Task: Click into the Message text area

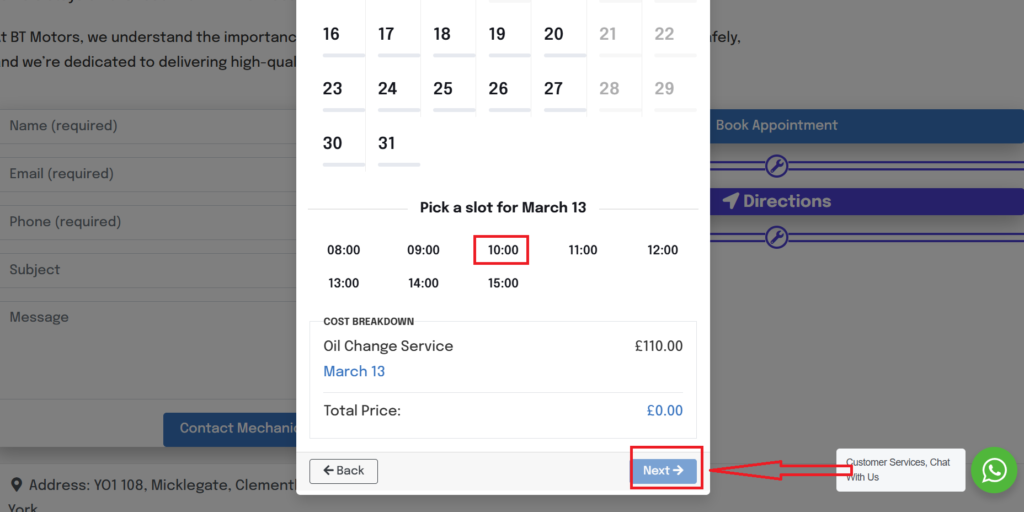Action: click(x=150, y=340)
